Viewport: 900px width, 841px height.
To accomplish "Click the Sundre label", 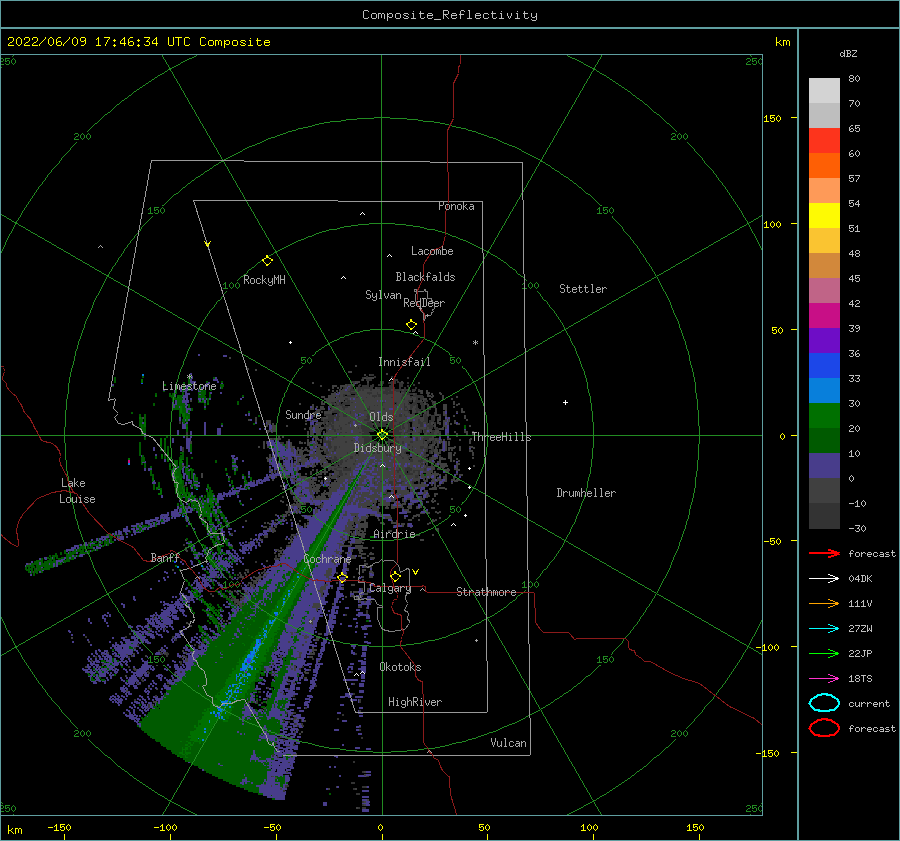I will coord(303,414).
